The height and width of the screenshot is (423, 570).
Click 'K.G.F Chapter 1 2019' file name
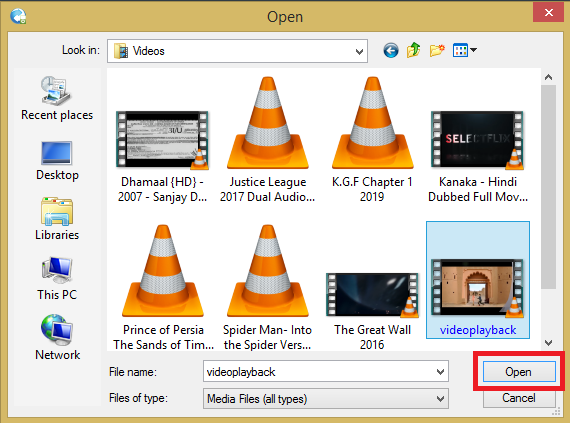(372, 189)
